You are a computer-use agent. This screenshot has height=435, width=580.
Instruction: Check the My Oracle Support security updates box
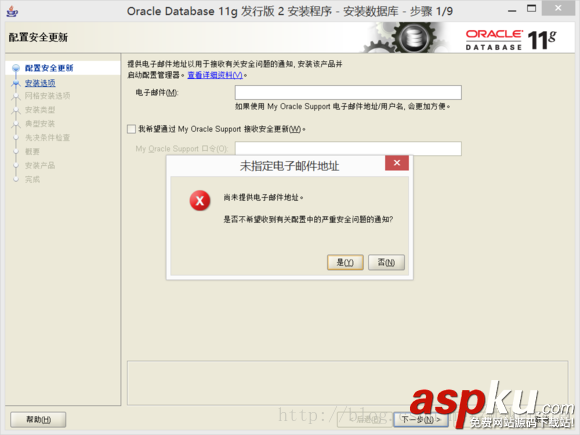(131, 129)
